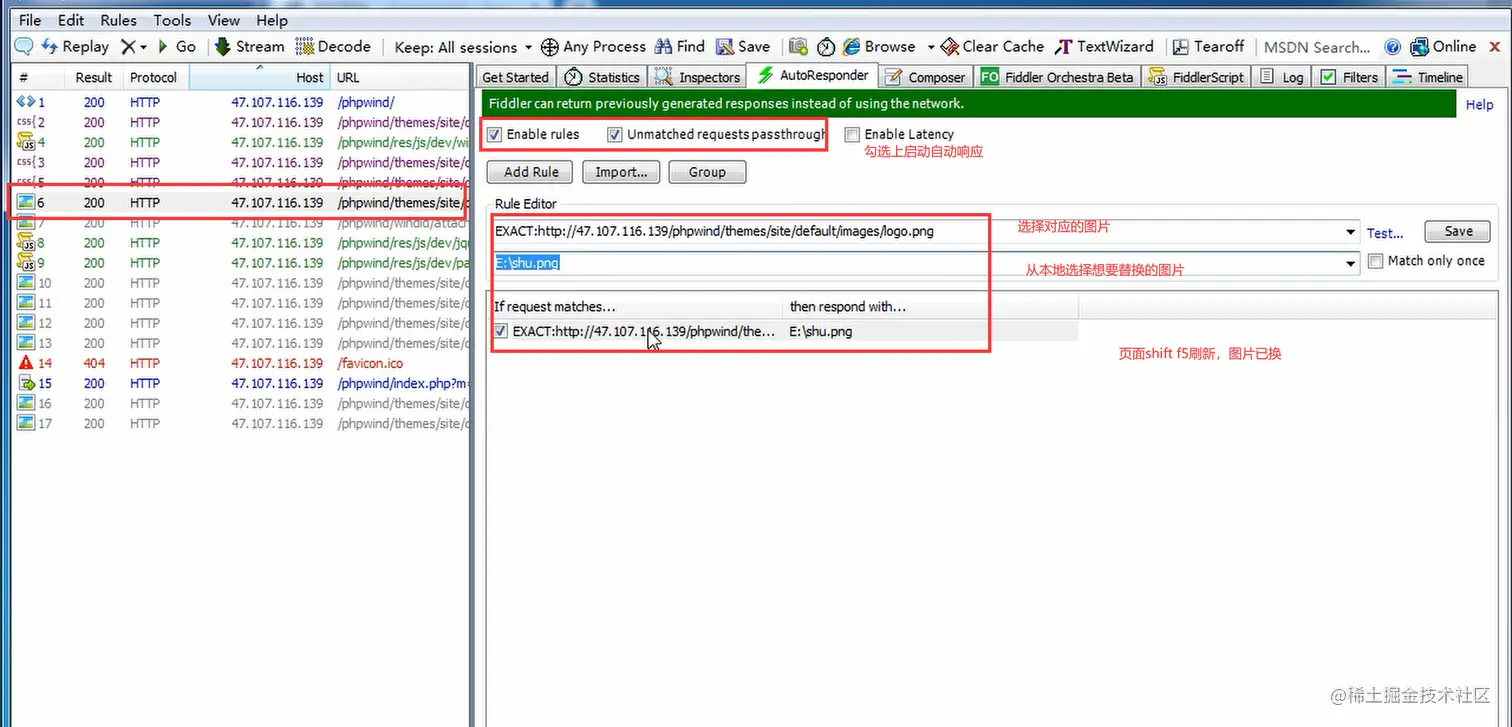The height and width of the screenshot is (727, 1512).
Task: Open Find sessions with binoculars icon
Action: coord(680,47)
